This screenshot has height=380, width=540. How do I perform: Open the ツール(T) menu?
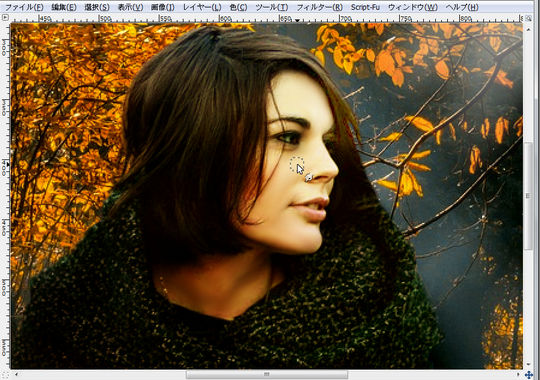coord(272,7)
